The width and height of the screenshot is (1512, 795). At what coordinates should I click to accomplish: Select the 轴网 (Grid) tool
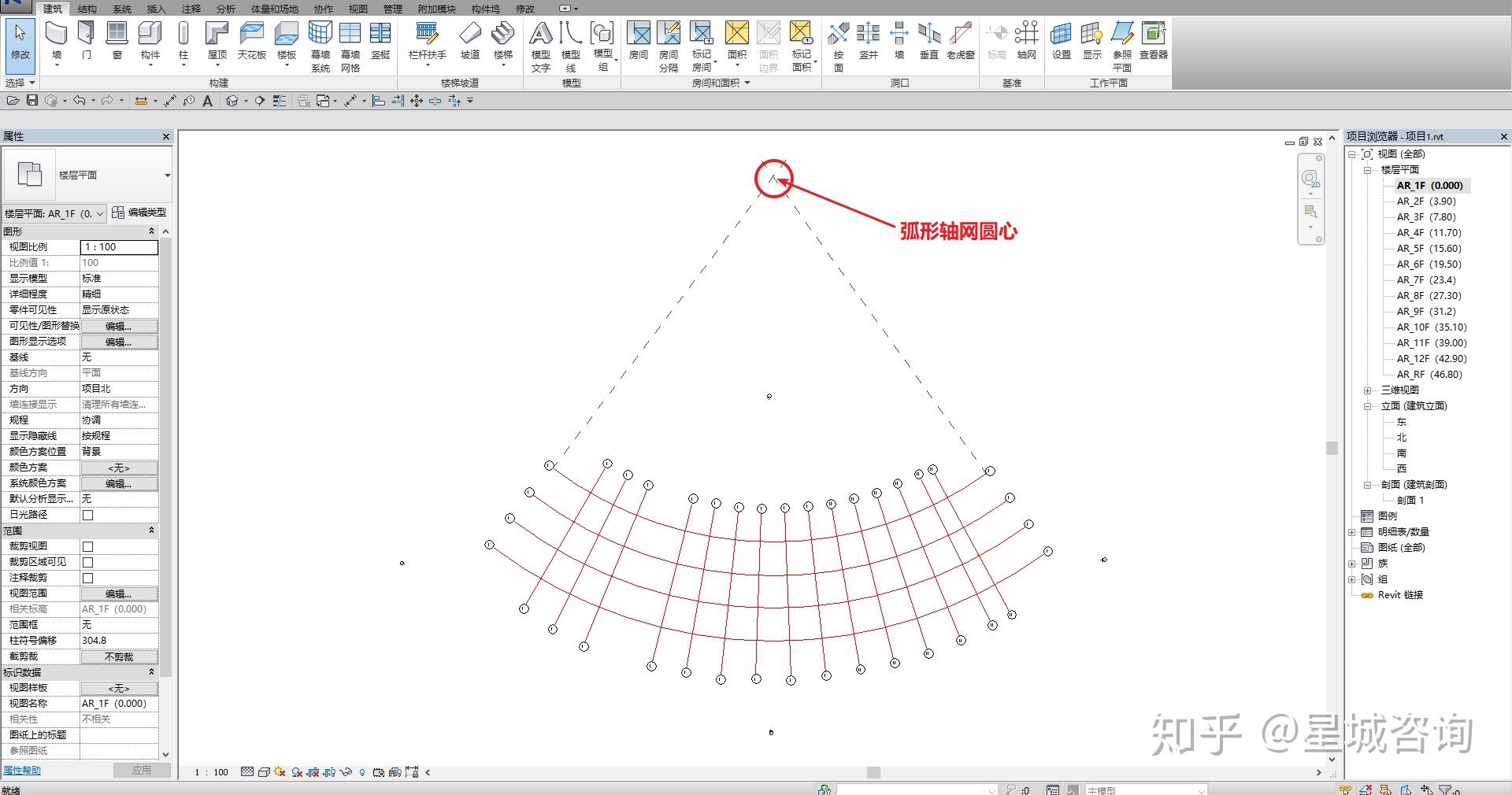tap(1027, 41)
